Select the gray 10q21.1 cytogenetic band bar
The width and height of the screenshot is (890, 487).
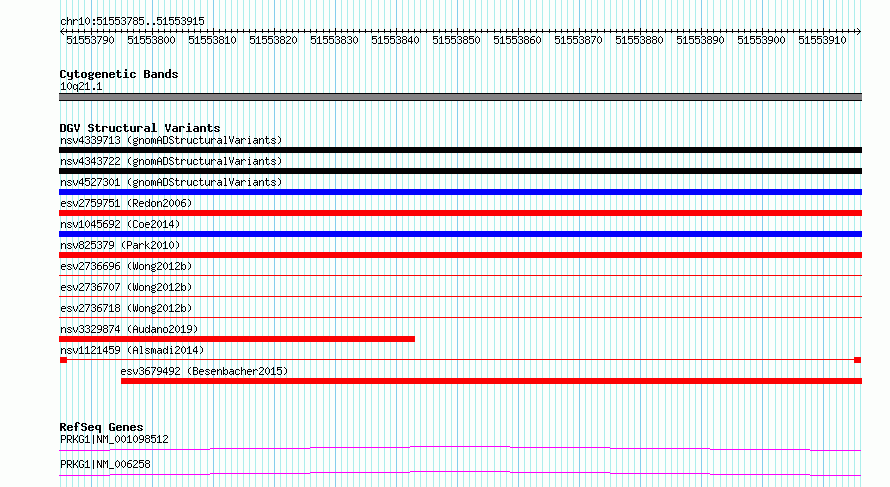pos(460,97)
